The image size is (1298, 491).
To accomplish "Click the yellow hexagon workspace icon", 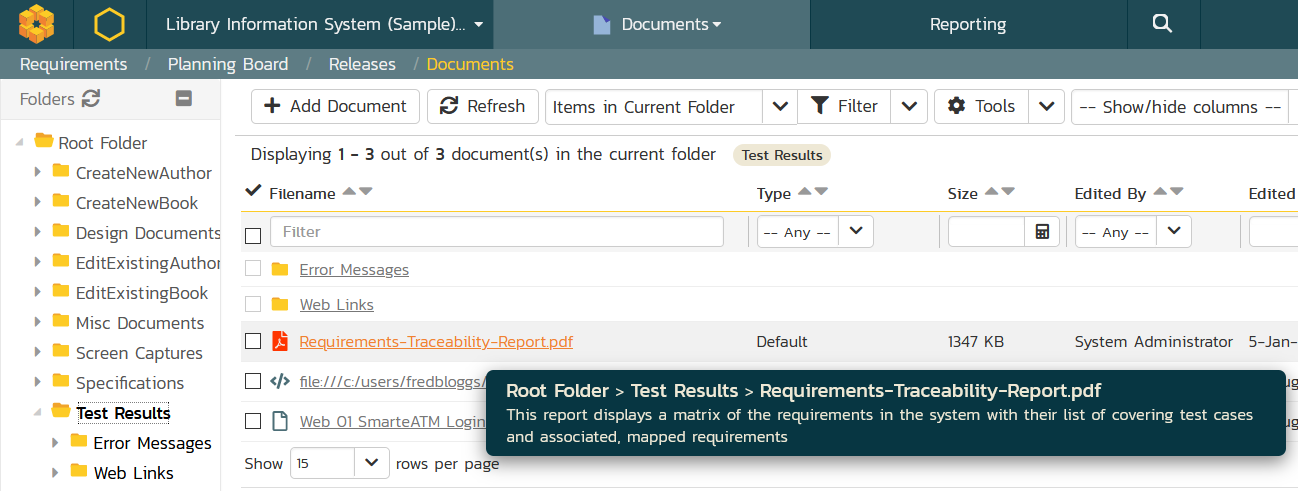I will (109, 24).
